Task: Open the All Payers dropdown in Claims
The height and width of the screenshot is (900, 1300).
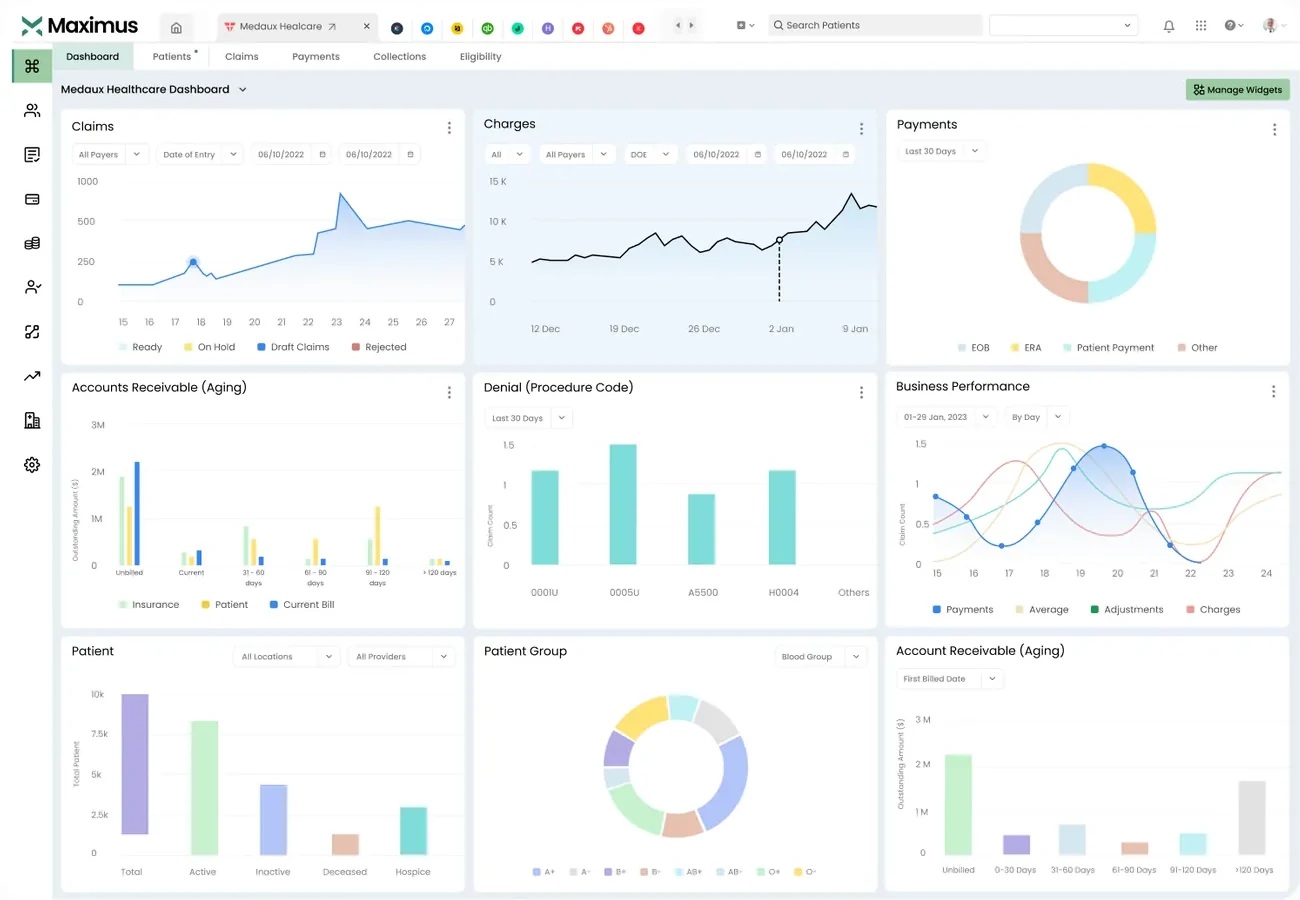Action: 111,154
